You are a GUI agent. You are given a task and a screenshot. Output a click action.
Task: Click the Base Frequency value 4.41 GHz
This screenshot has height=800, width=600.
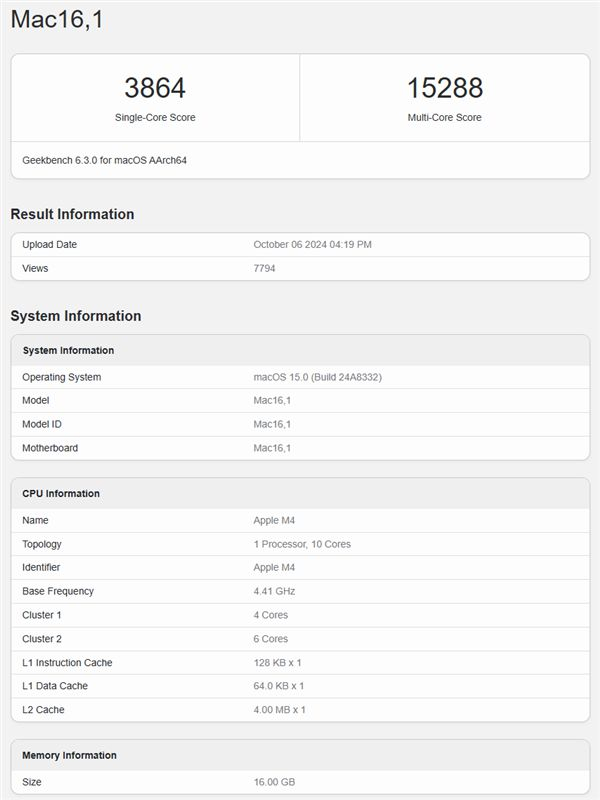(275, 591)
